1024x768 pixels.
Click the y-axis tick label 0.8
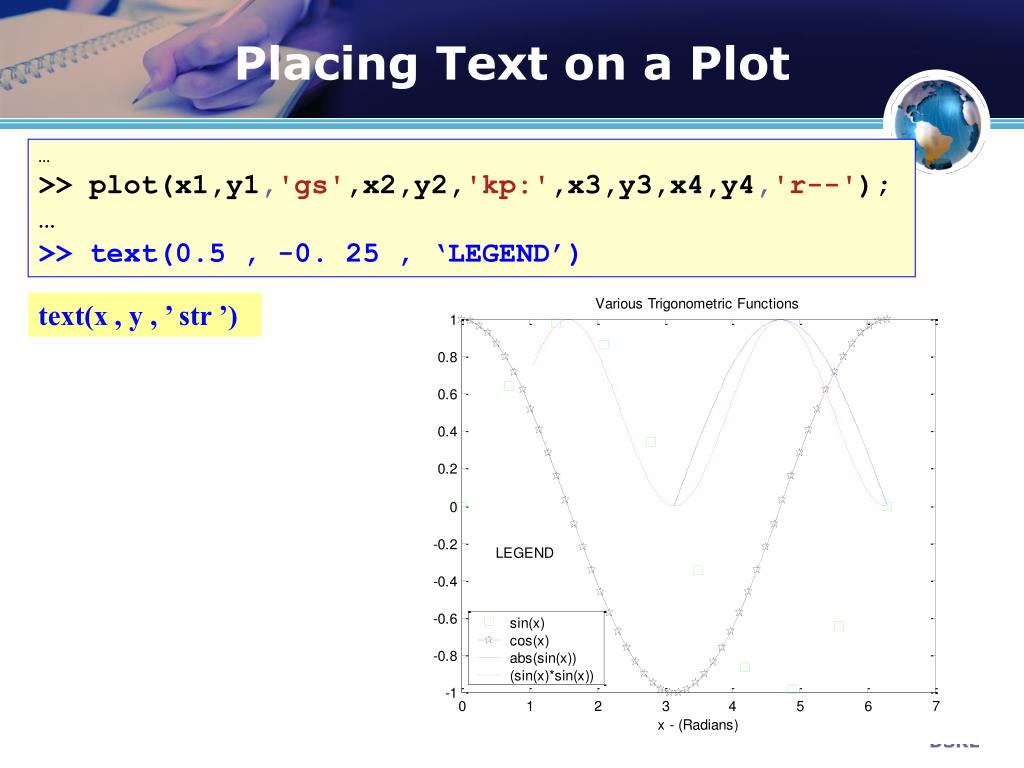click(447, 357)
